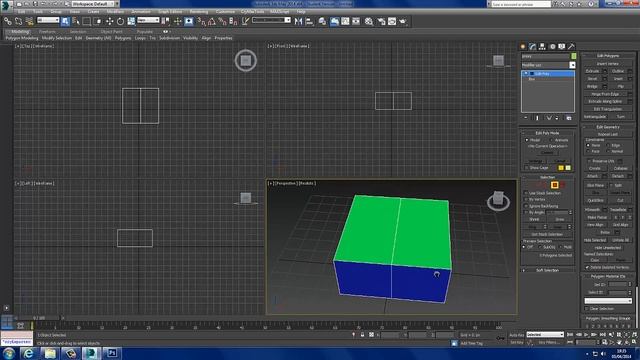Activate the Select Object tool
Image resolution: width=640 pixels, height=360 pixels.
(x=65, y=21)
